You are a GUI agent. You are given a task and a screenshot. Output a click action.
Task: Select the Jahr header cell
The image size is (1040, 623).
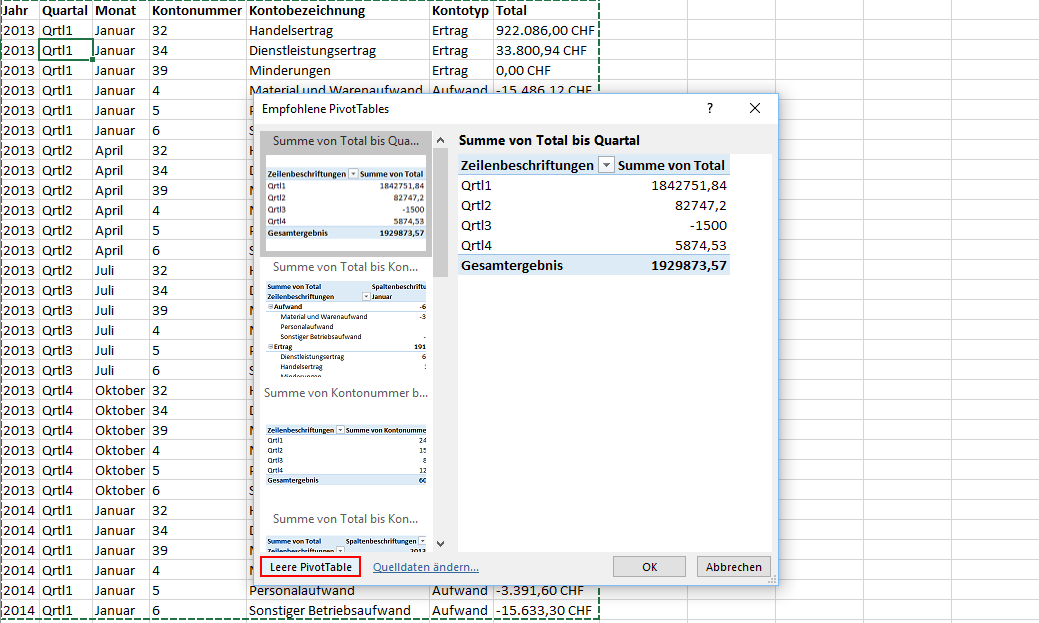tap(18, 11)
